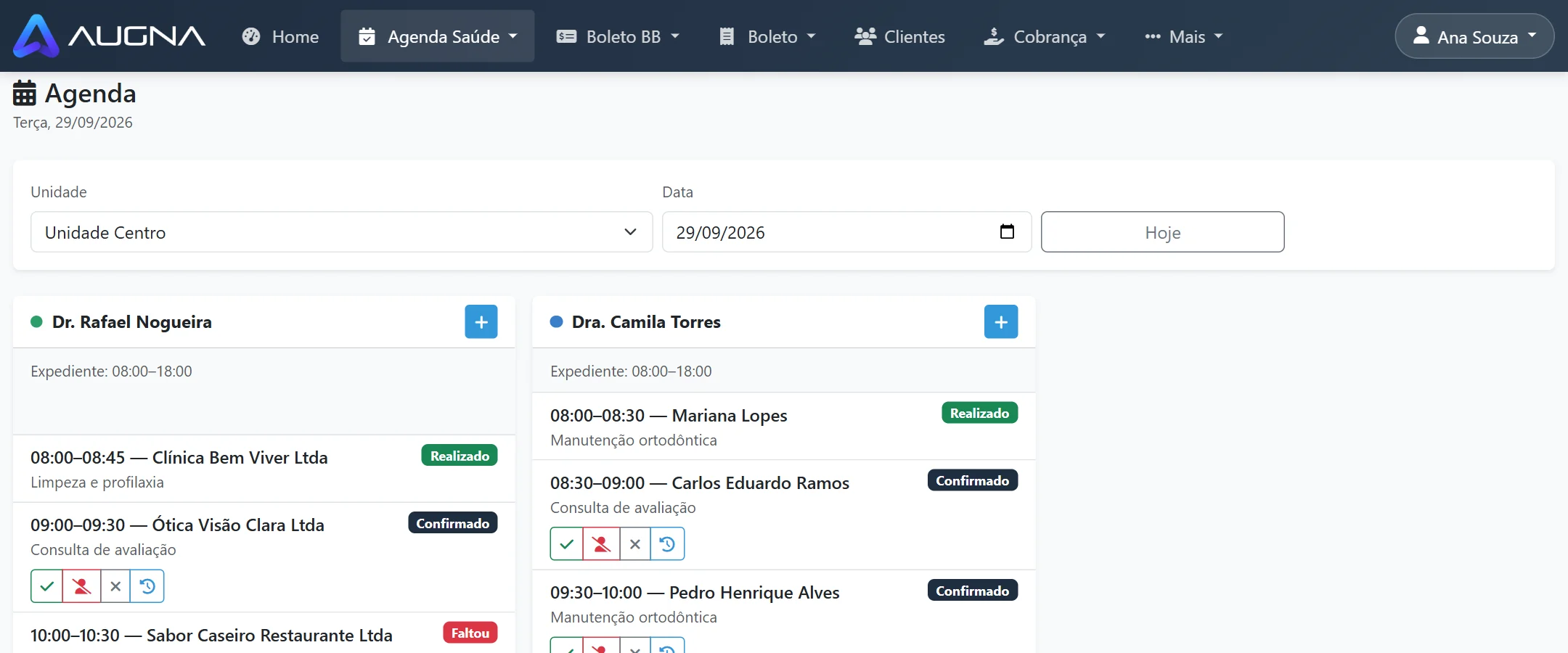
Task: Mark Carlos Eduardo Ramos appointment as done
Action: [566, 544]
